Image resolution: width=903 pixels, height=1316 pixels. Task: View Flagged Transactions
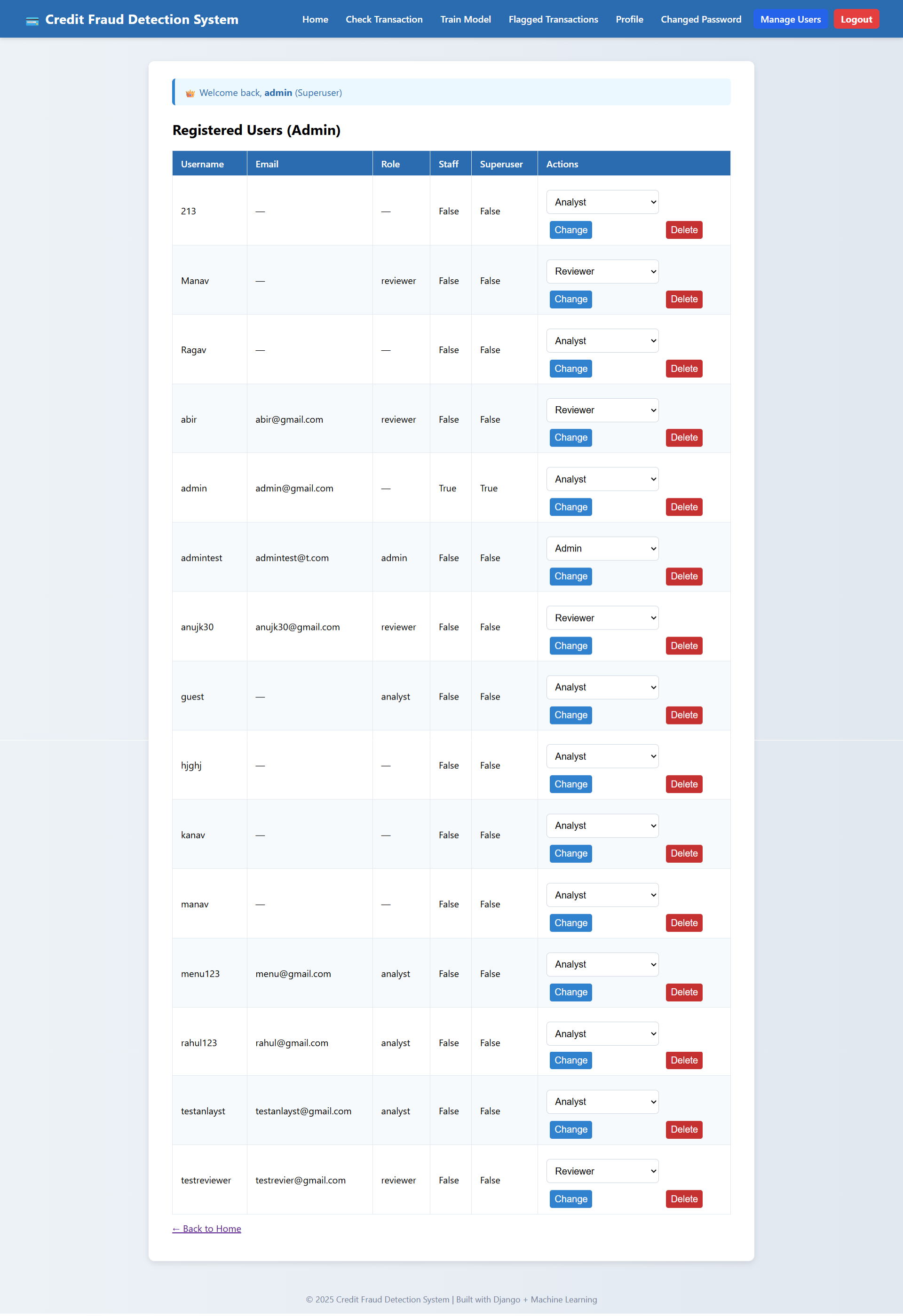(553, 19)
